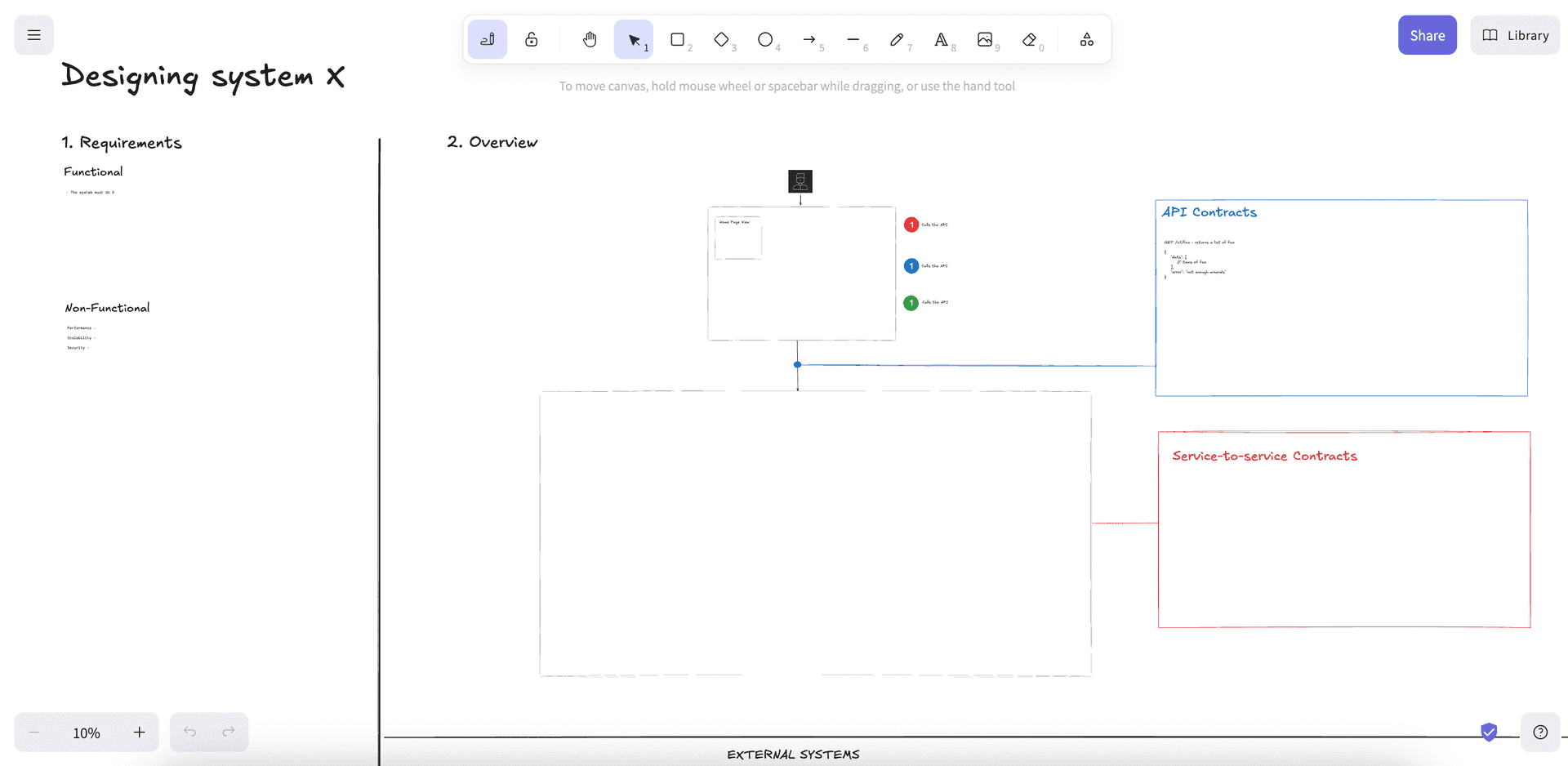Image resolution: width=1568 pixels, height=766 pixels.
Task: Open the help question mark button
Action: 1540,733
